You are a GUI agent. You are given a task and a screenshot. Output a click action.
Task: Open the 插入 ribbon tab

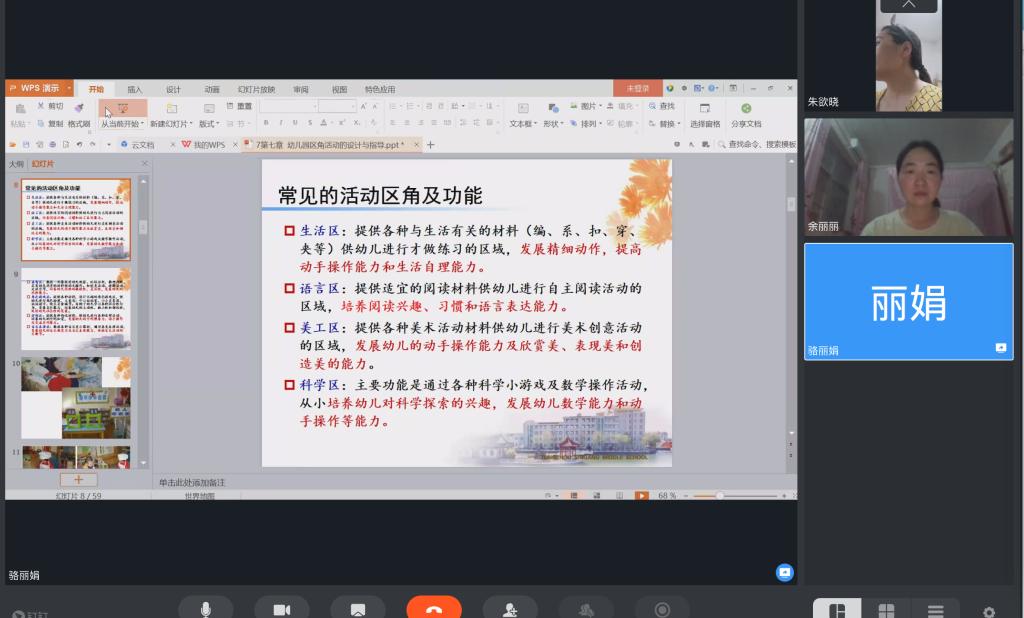point(134,89)
